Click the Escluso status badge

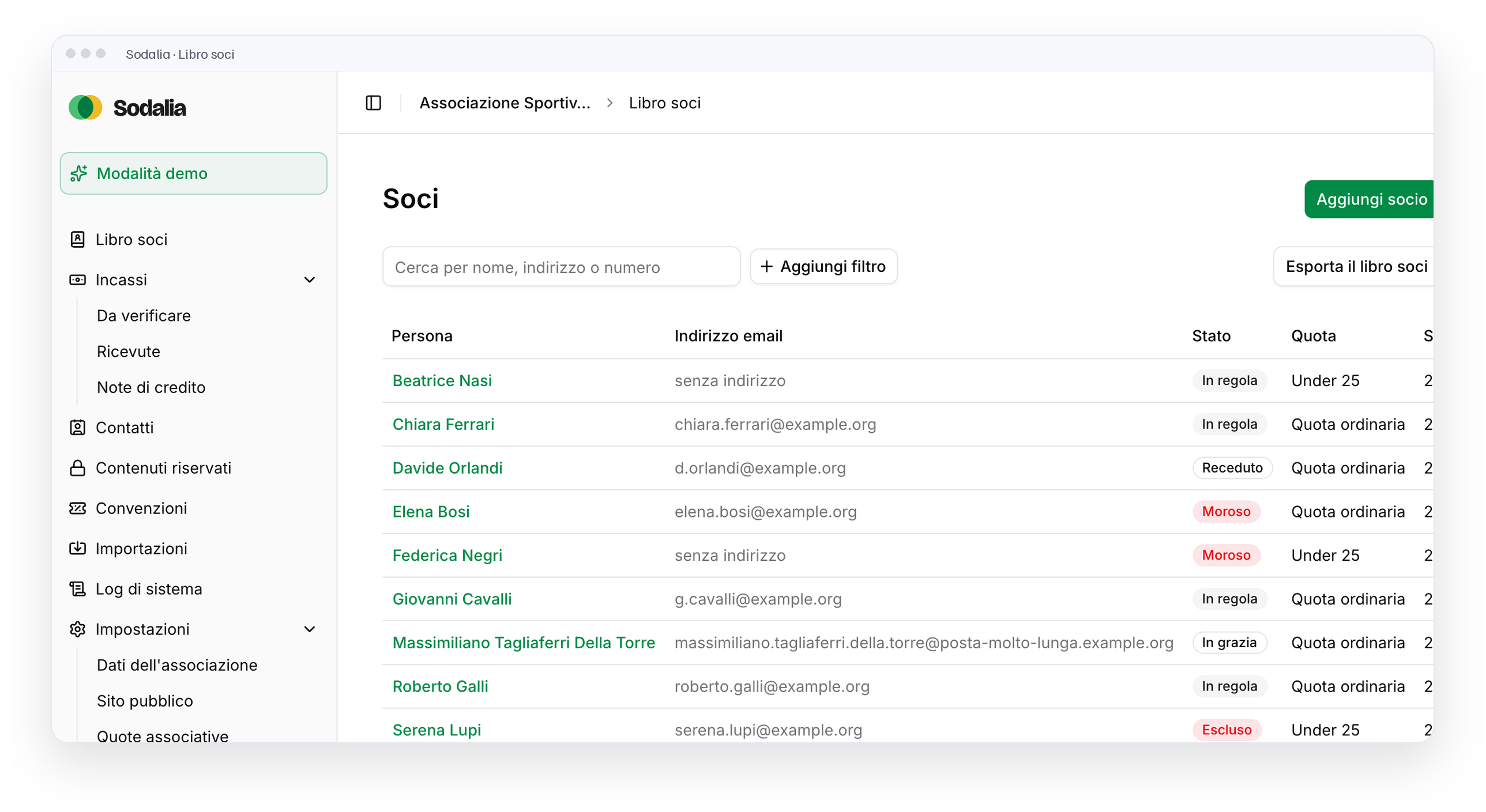point(1227,730)
